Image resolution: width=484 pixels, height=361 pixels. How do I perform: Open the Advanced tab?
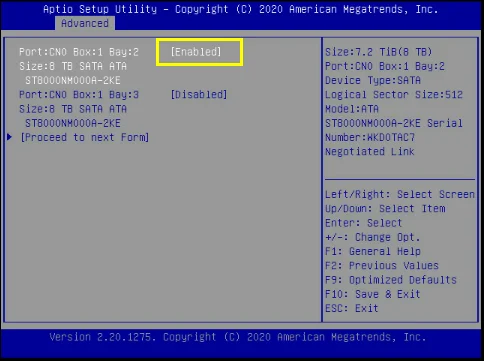point(85,23)
